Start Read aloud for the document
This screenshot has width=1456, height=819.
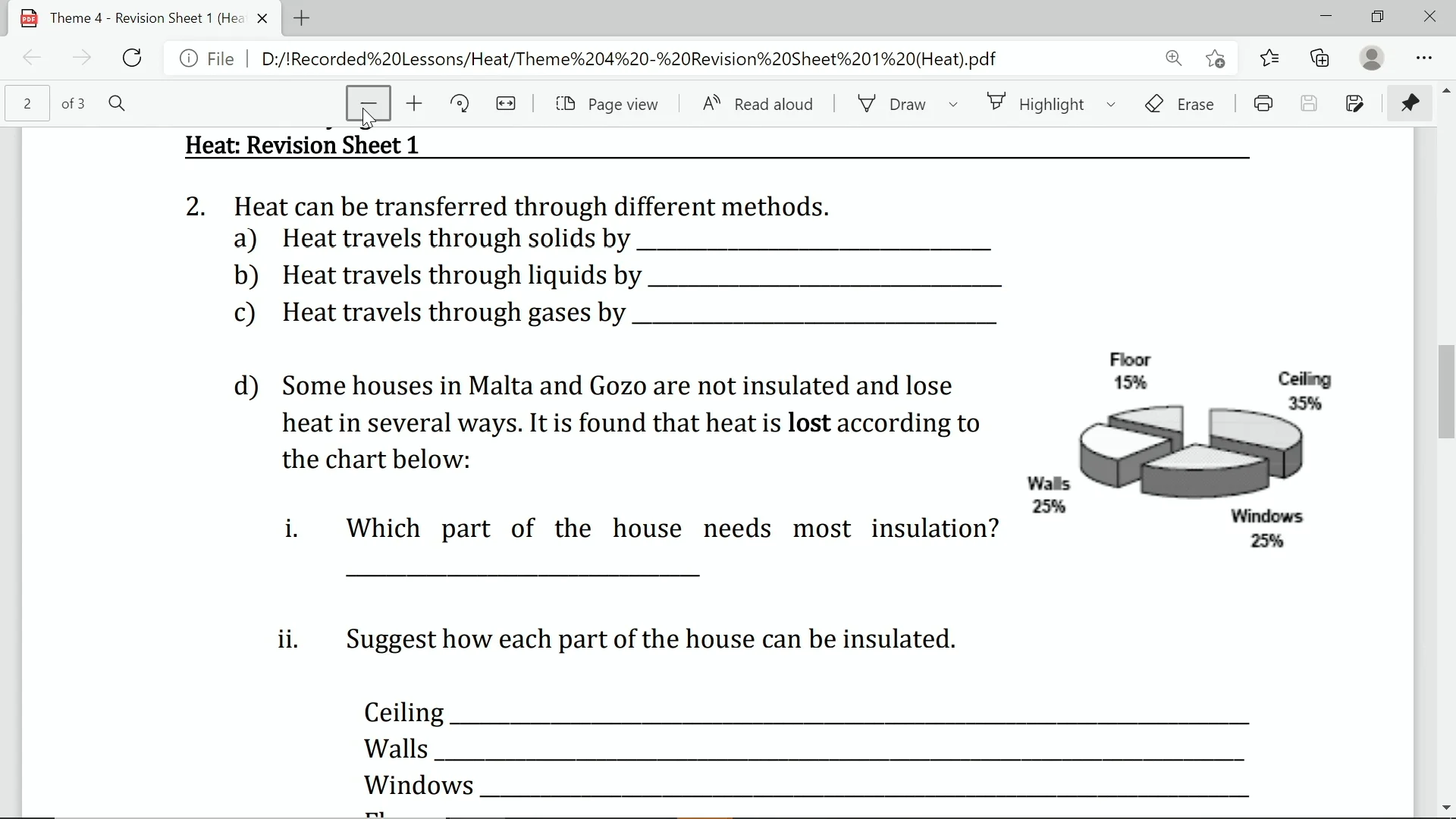(x=758, y=104)
